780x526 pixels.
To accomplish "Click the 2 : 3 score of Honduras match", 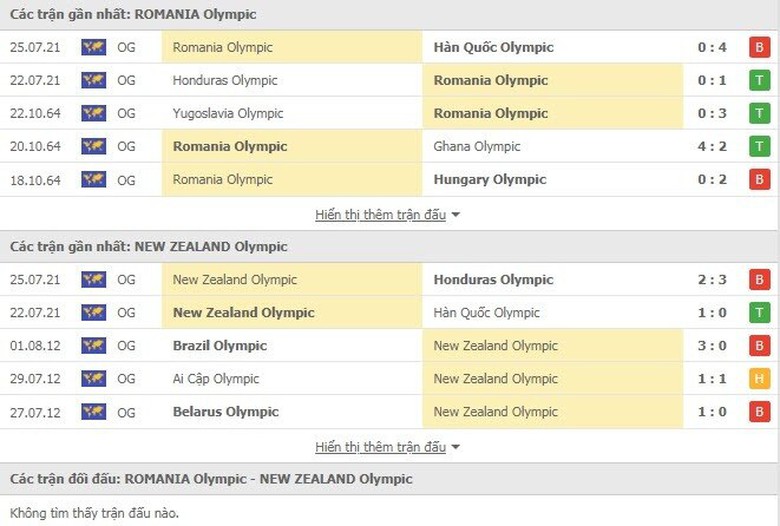I will click(x=710, y=280).
